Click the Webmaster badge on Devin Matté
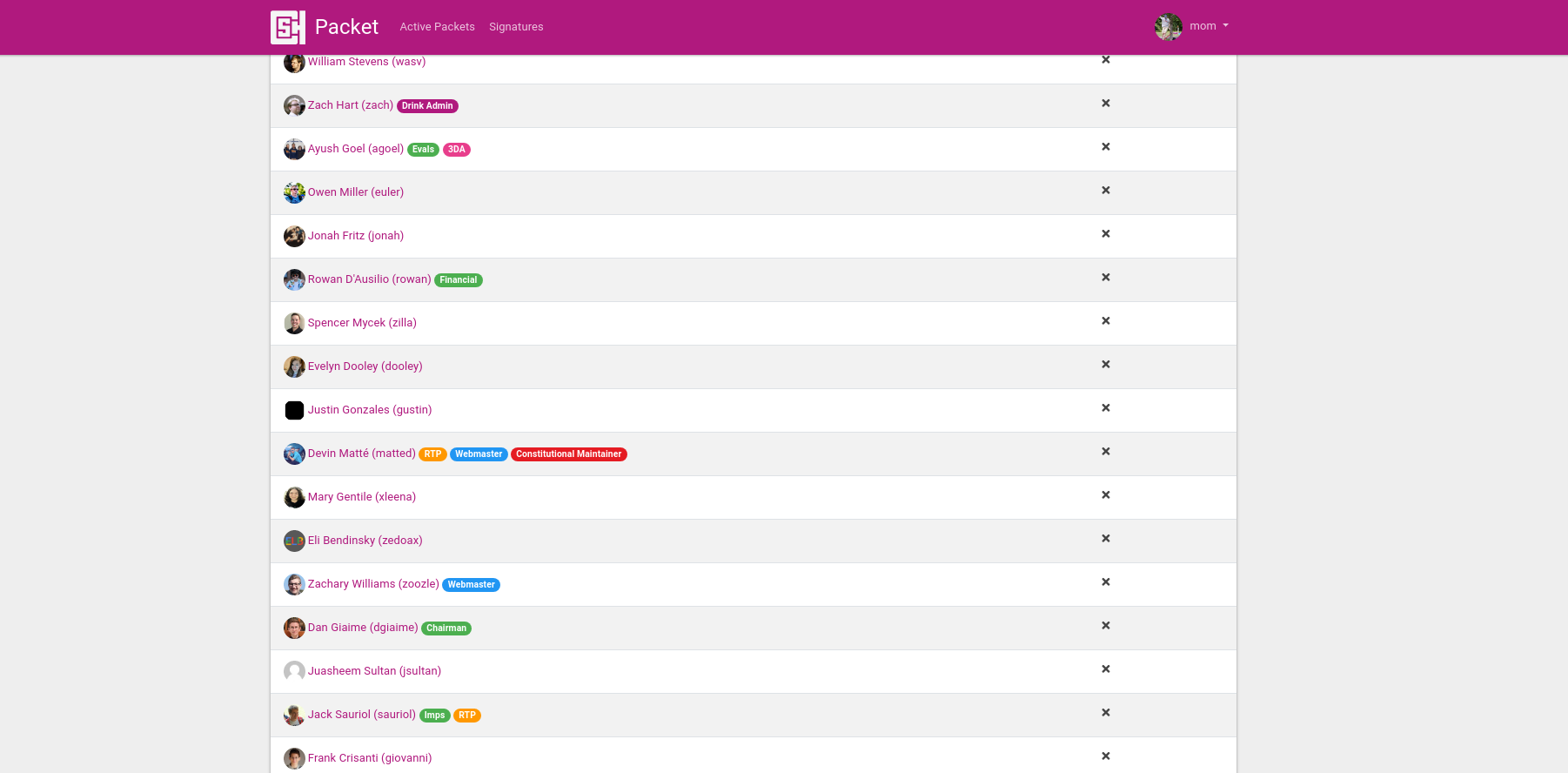 (x=479, y=454)
